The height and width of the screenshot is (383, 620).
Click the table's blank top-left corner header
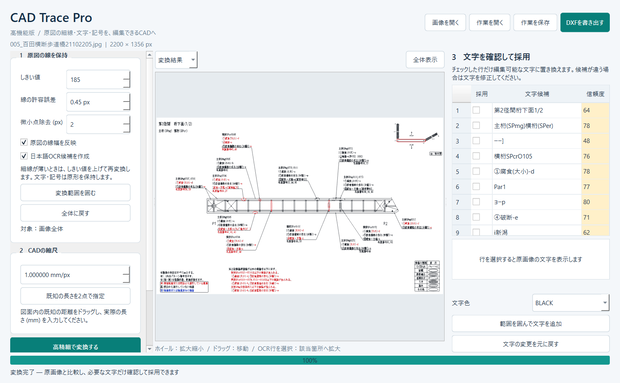coord(461,94)
